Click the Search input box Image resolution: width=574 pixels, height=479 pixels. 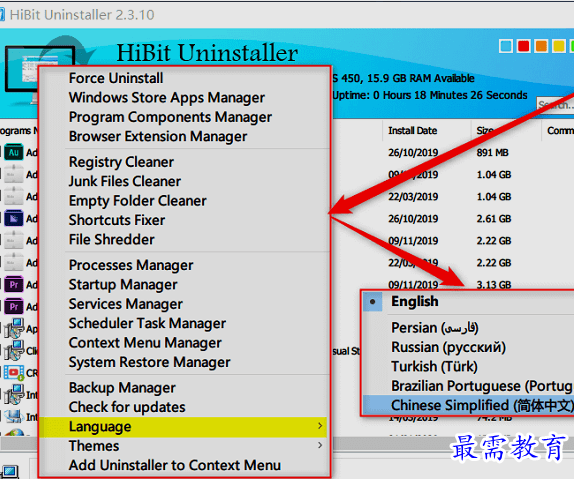pyautogui.click(x=555, y=105)
